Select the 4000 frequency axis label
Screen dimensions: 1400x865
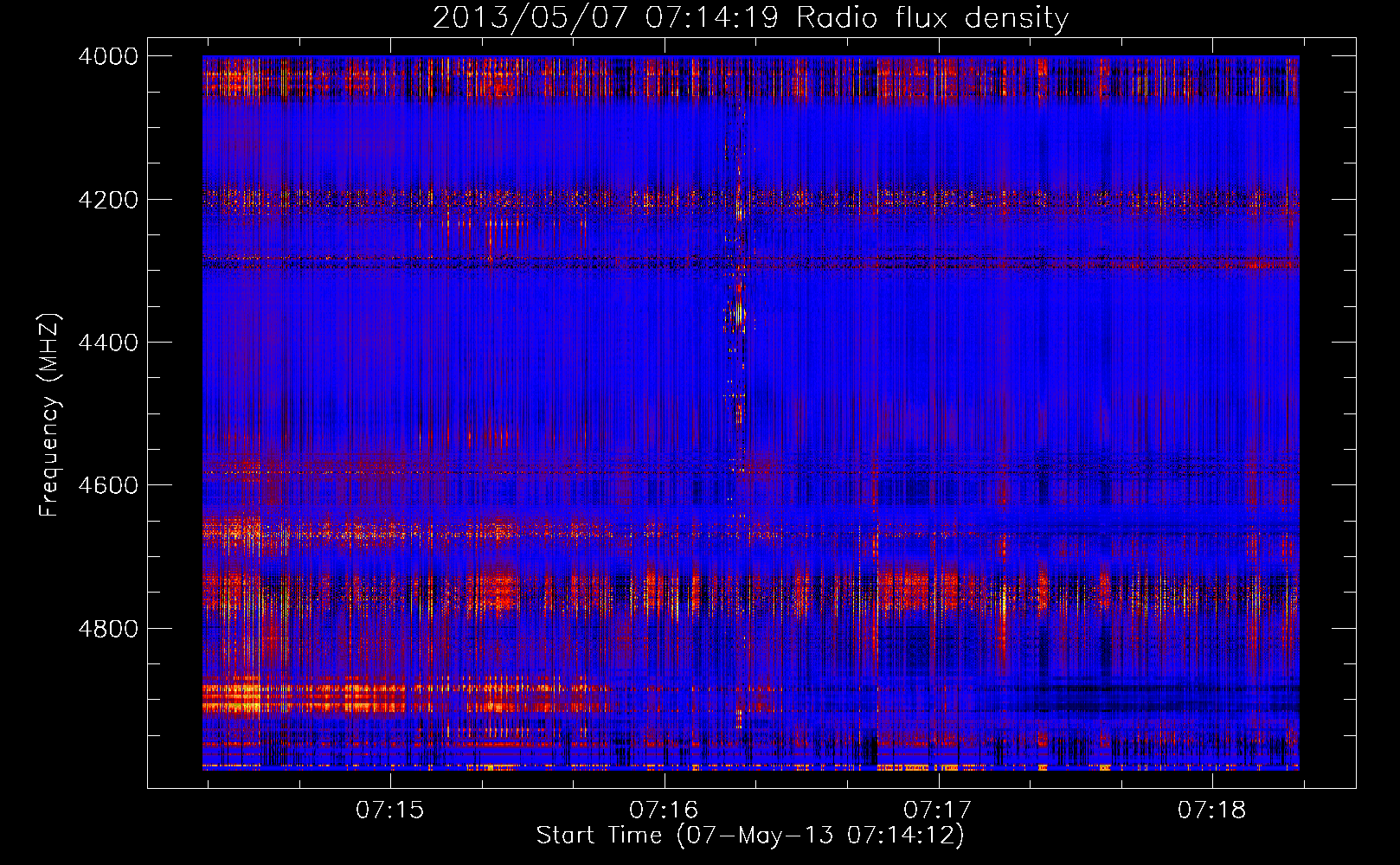(108, 56)
